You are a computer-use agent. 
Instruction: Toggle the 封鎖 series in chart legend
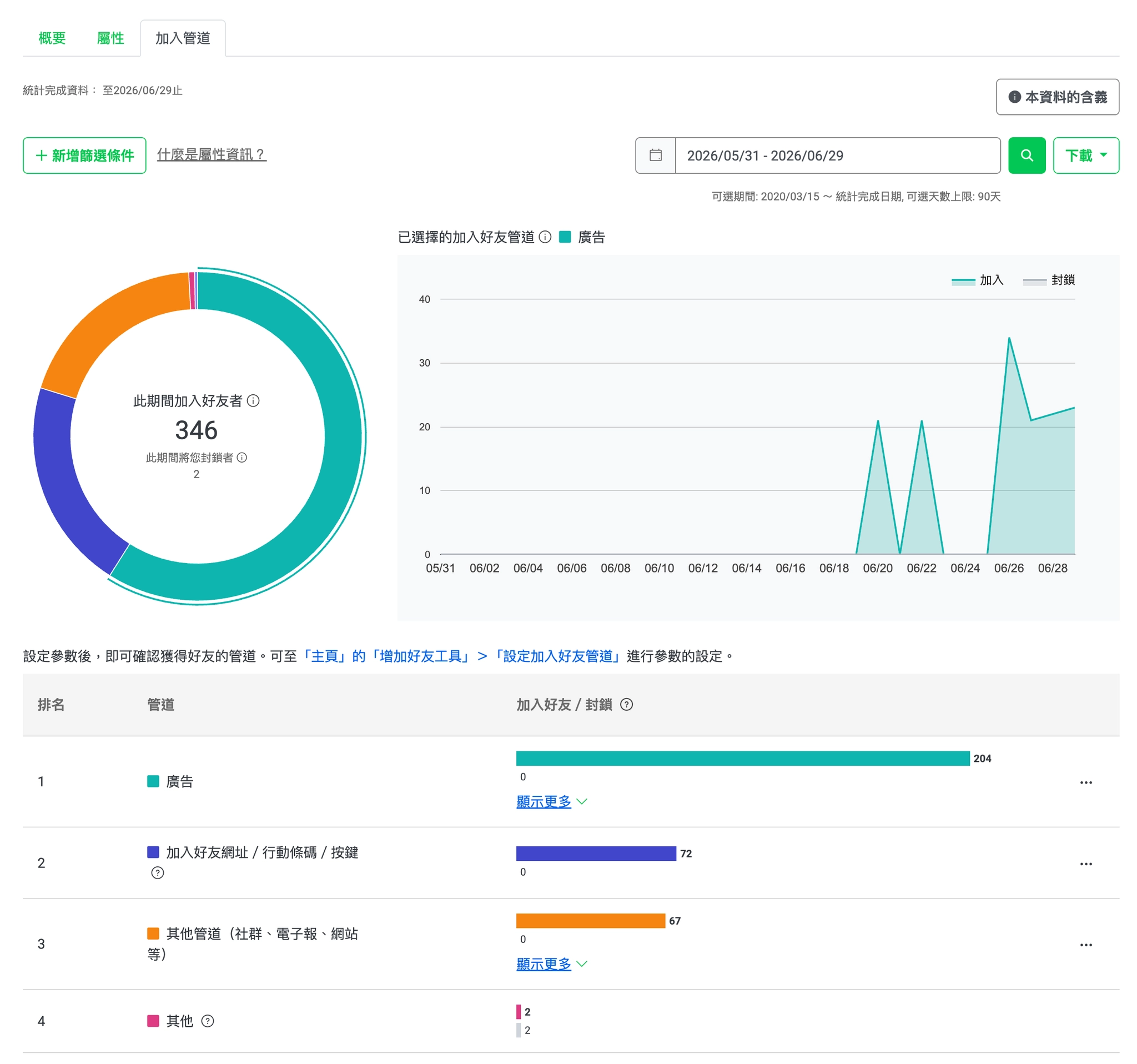click(1048, 280)
